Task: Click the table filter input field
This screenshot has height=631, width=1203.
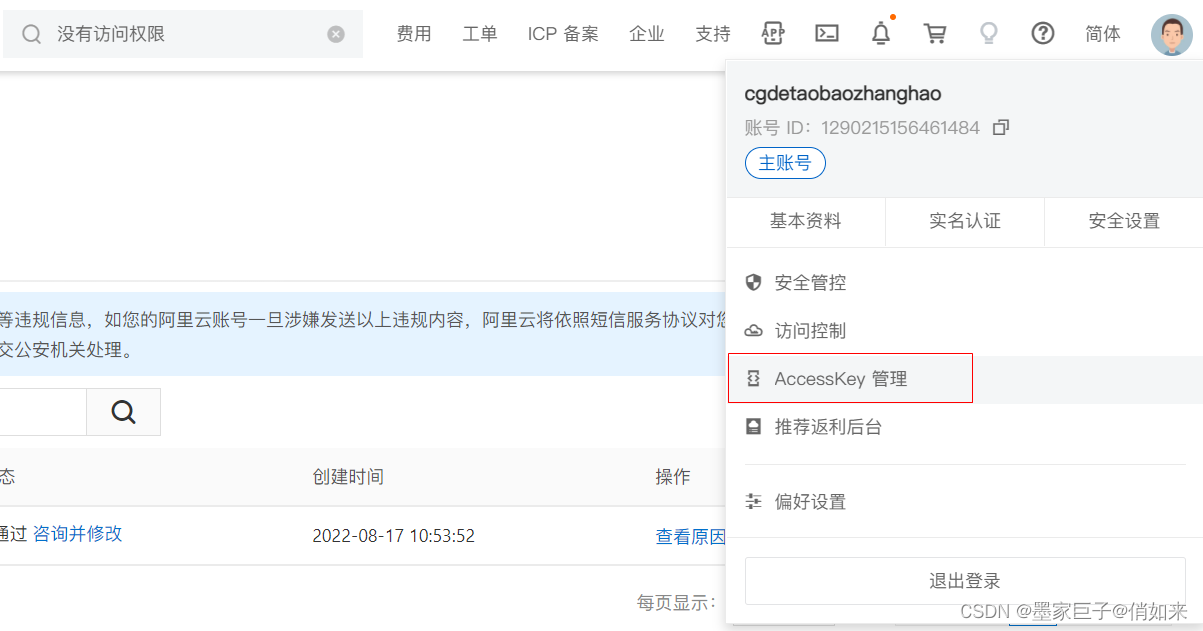Action: coord(43,412)
